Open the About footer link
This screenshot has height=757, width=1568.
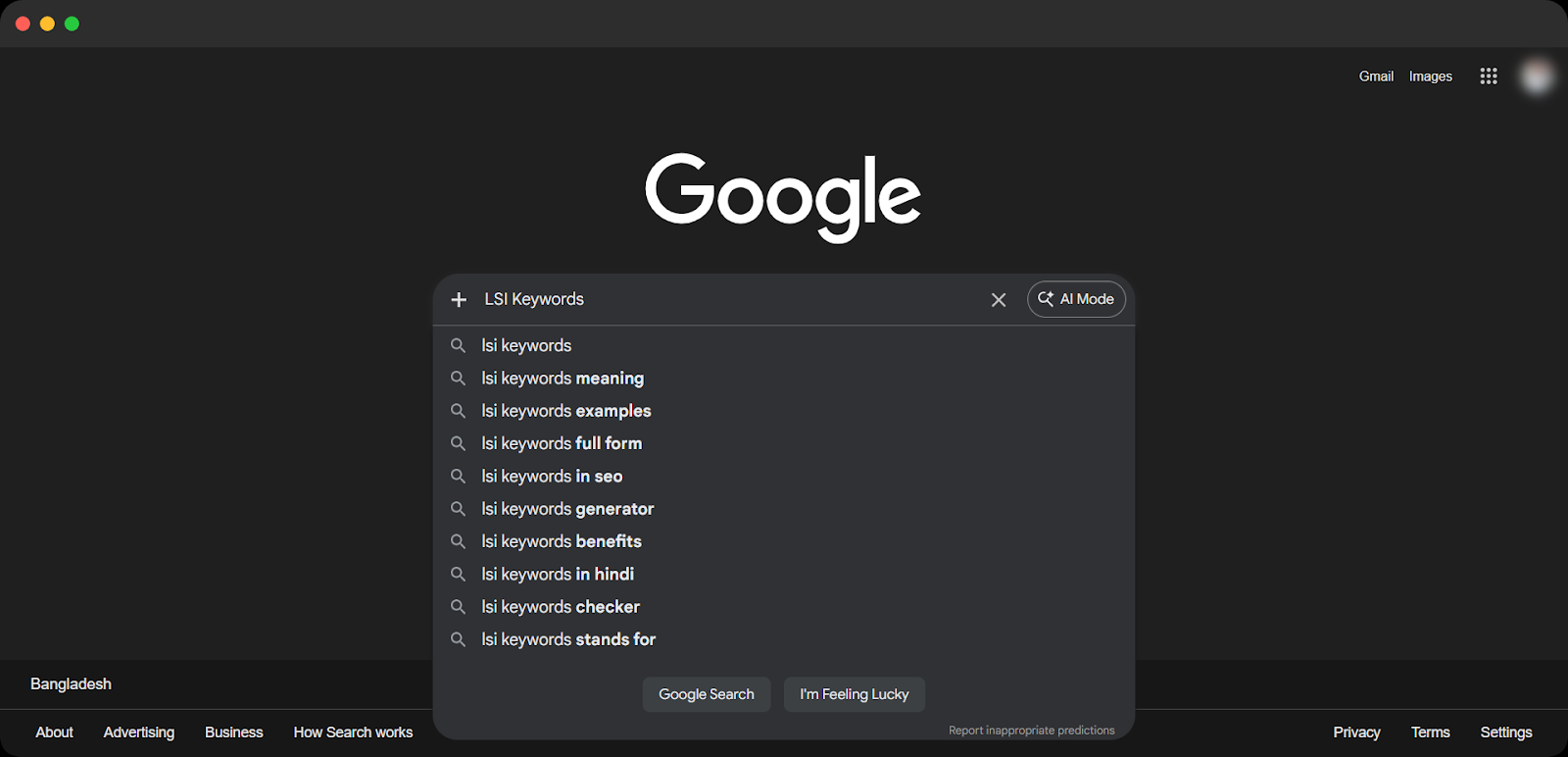point(55,732)
